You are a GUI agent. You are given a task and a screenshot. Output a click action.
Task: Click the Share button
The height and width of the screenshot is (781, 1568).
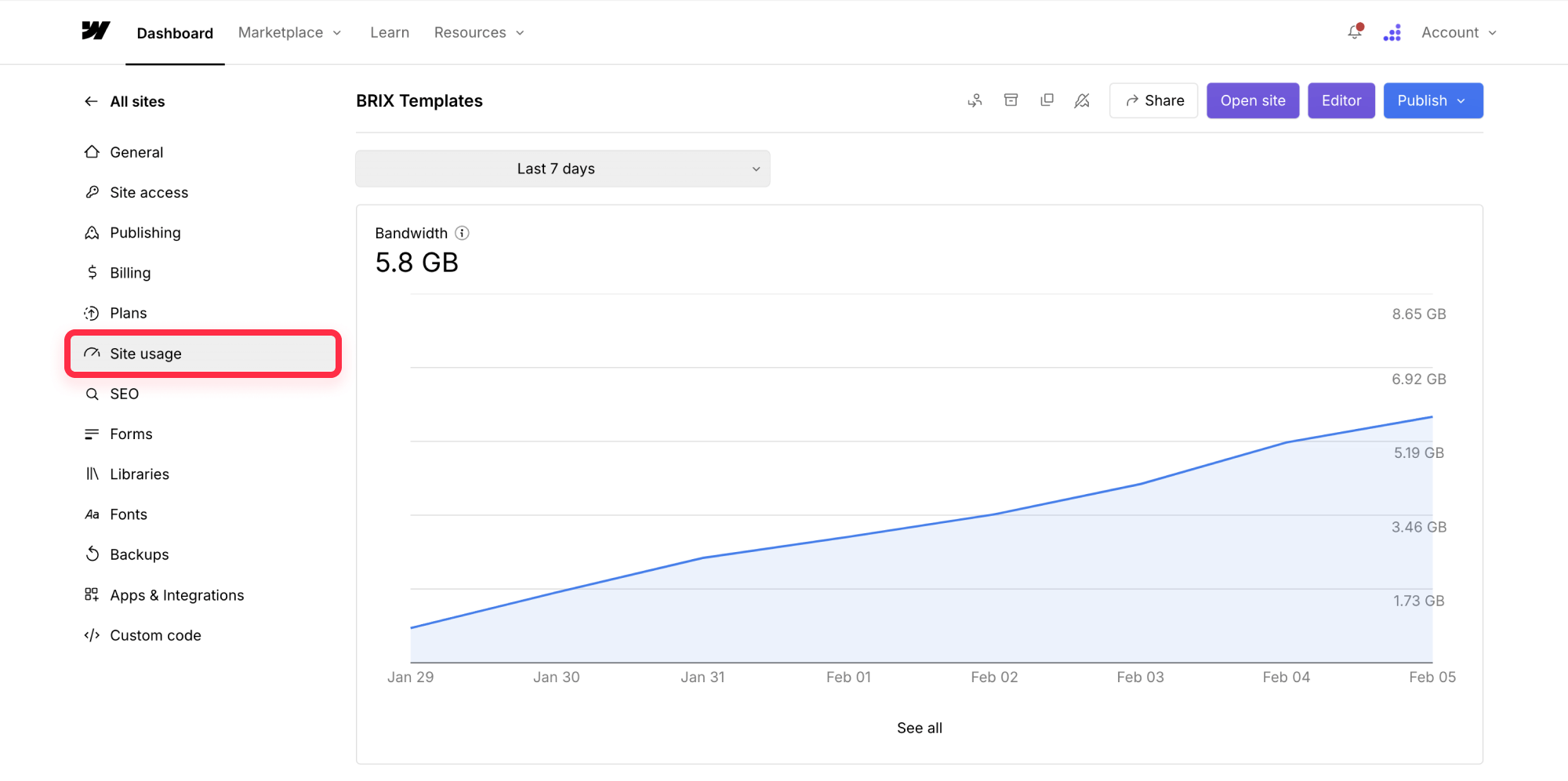point(1153,100)
